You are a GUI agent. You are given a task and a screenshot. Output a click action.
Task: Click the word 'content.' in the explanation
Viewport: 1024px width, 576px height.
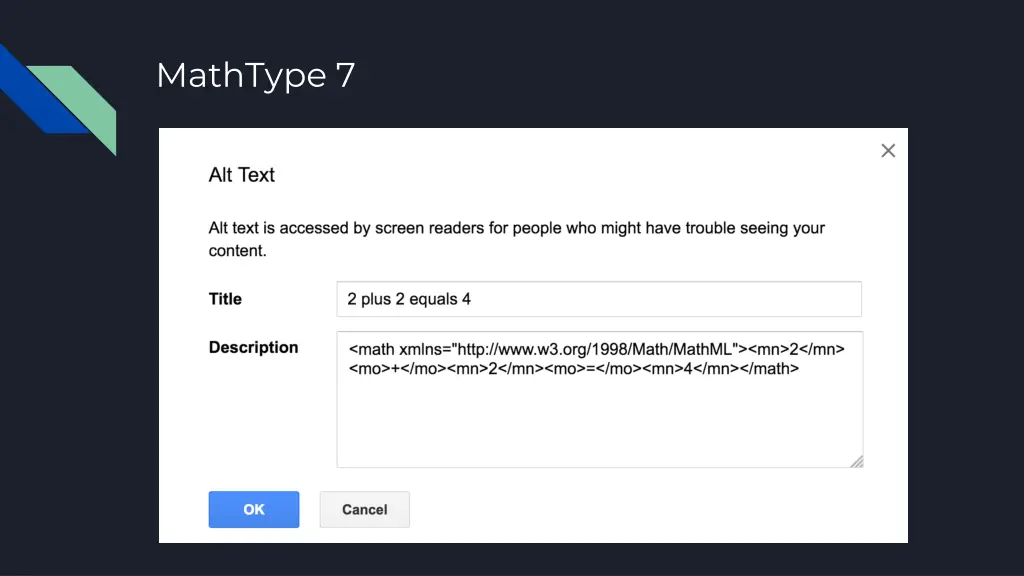[238, 251]
